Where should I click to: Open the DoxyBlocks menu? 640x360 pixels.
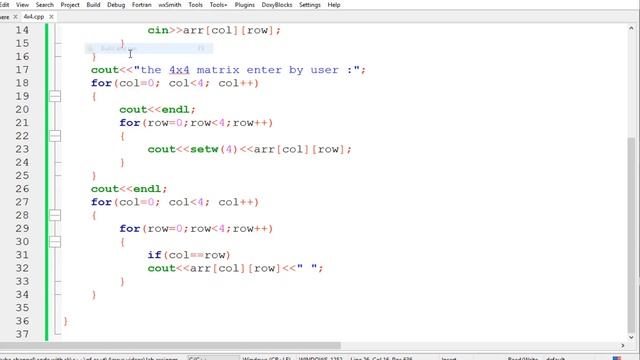coord(276,5)
